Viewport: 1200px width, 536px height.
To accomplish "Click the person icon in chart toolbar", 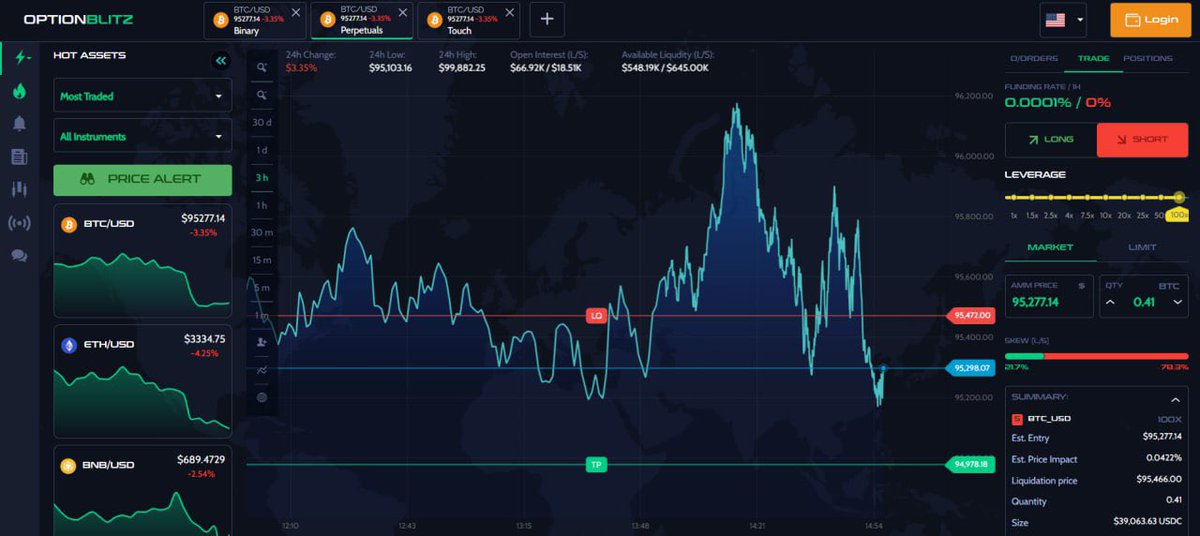I will click(262, 342).
